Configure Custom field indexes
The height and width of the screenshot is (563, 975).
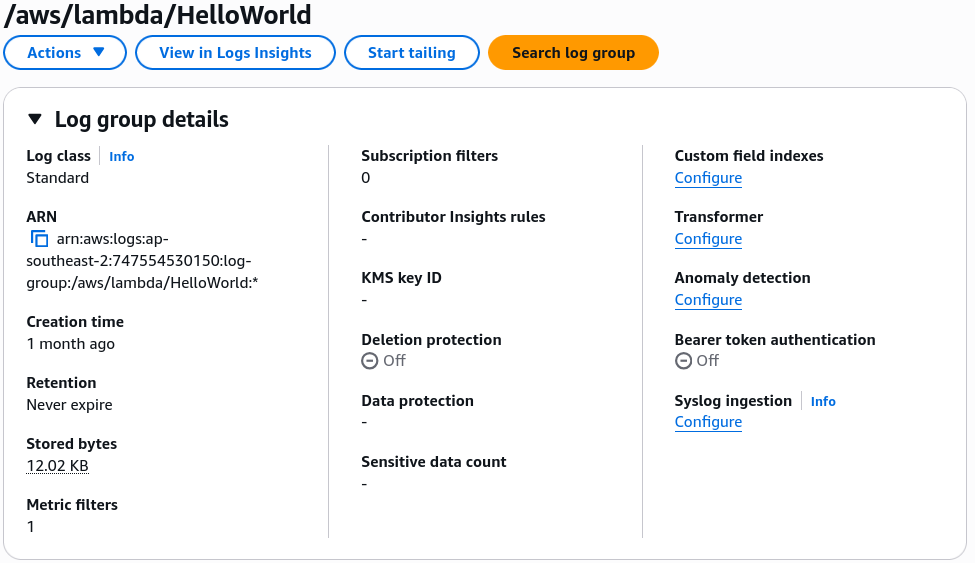[x=708, y=178]
